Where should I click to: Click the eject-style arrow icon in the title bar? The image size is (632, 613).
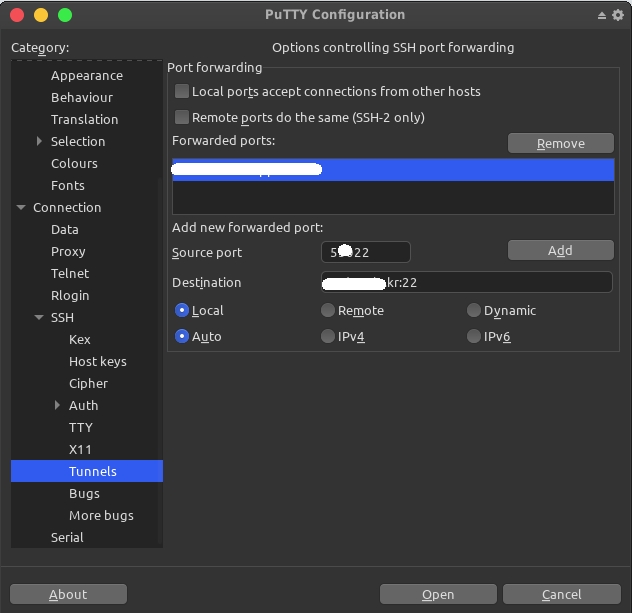tap(601, 15)
